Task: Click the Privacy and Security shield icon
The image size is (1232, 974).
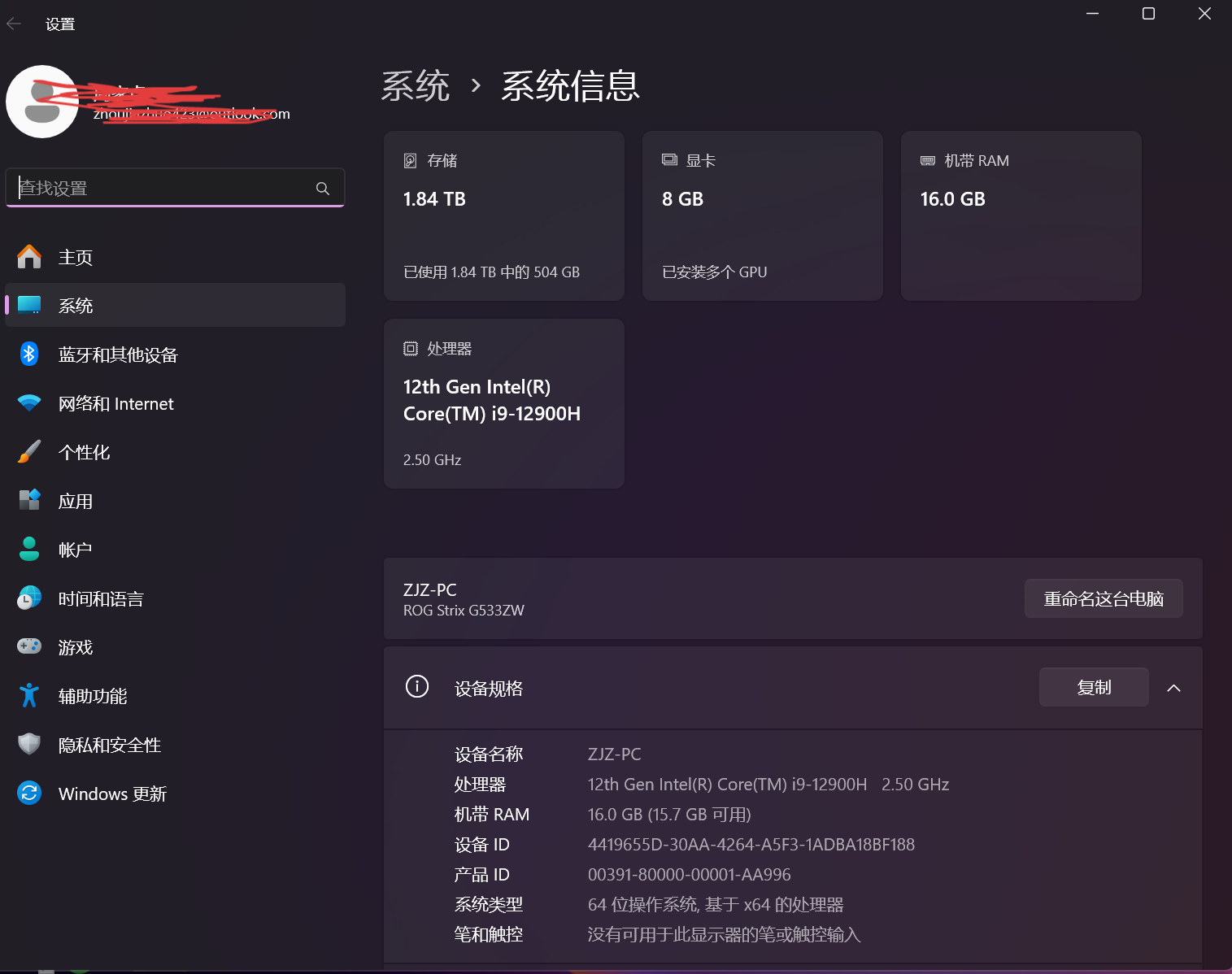Action: coord(29,744)
